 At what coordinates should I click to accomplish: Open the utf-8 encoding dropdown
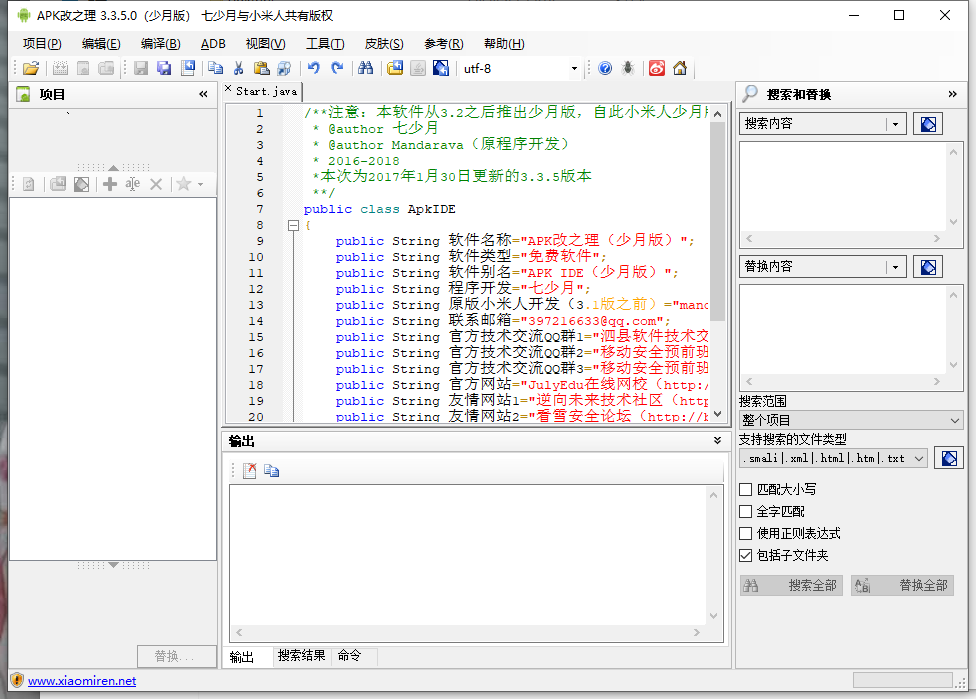pos(574,68)
